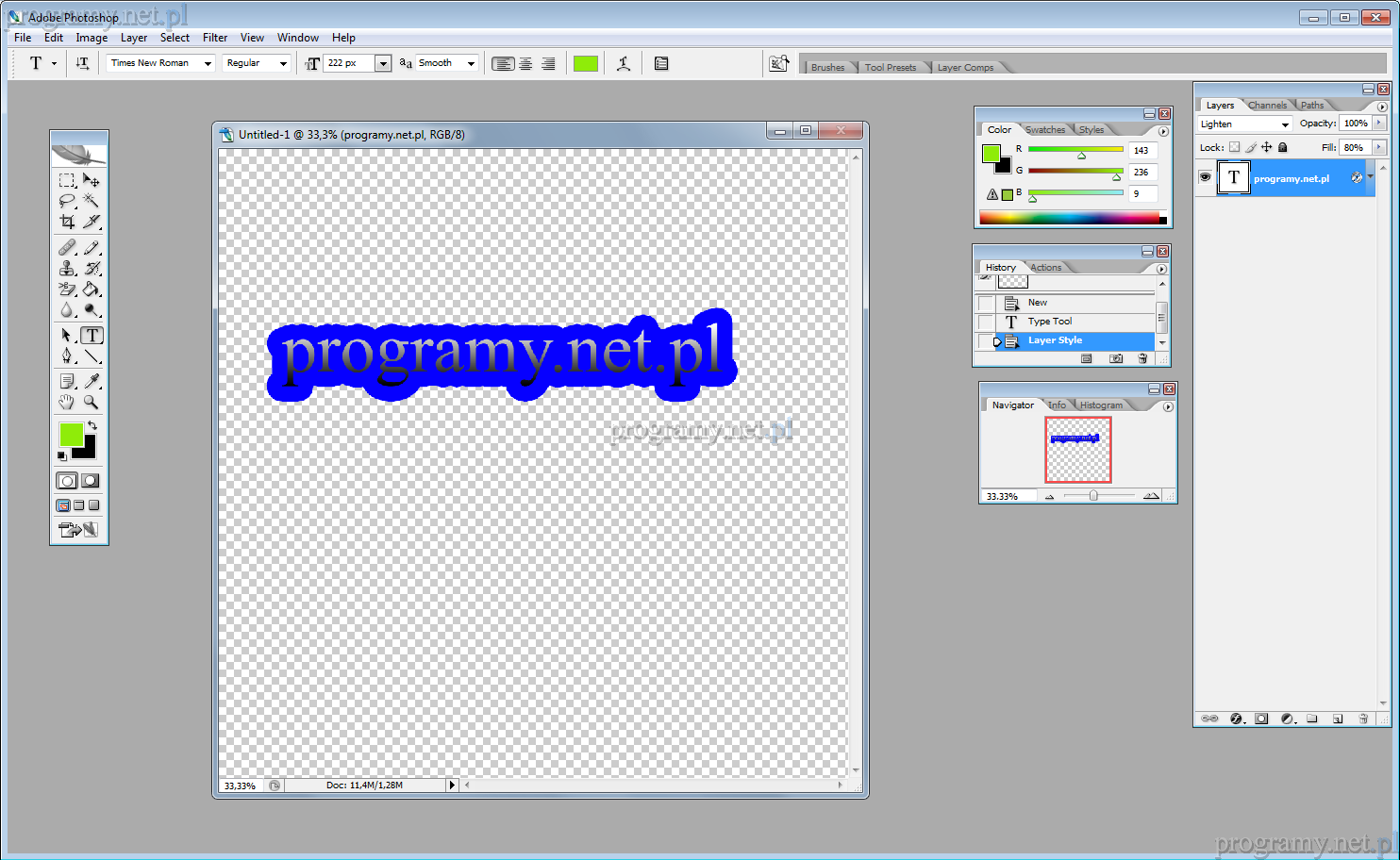Select the Type Tool history state

tap(1049, 322)
